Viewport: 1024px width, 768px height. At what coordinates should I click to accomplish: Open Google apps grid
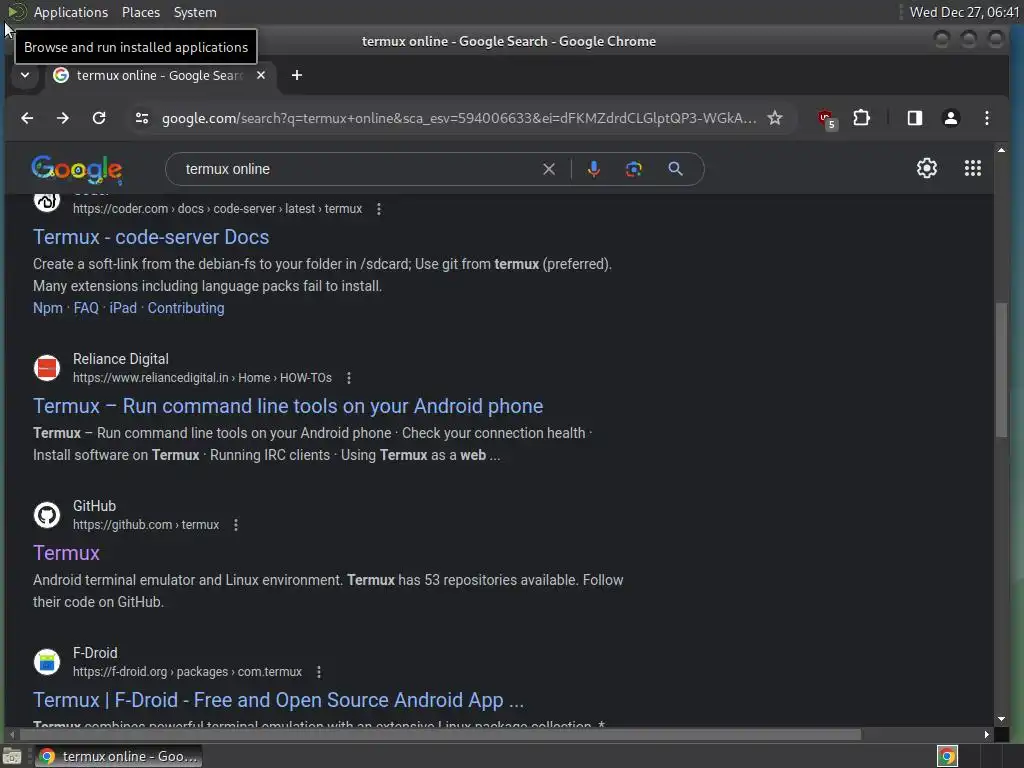[972, 168]
